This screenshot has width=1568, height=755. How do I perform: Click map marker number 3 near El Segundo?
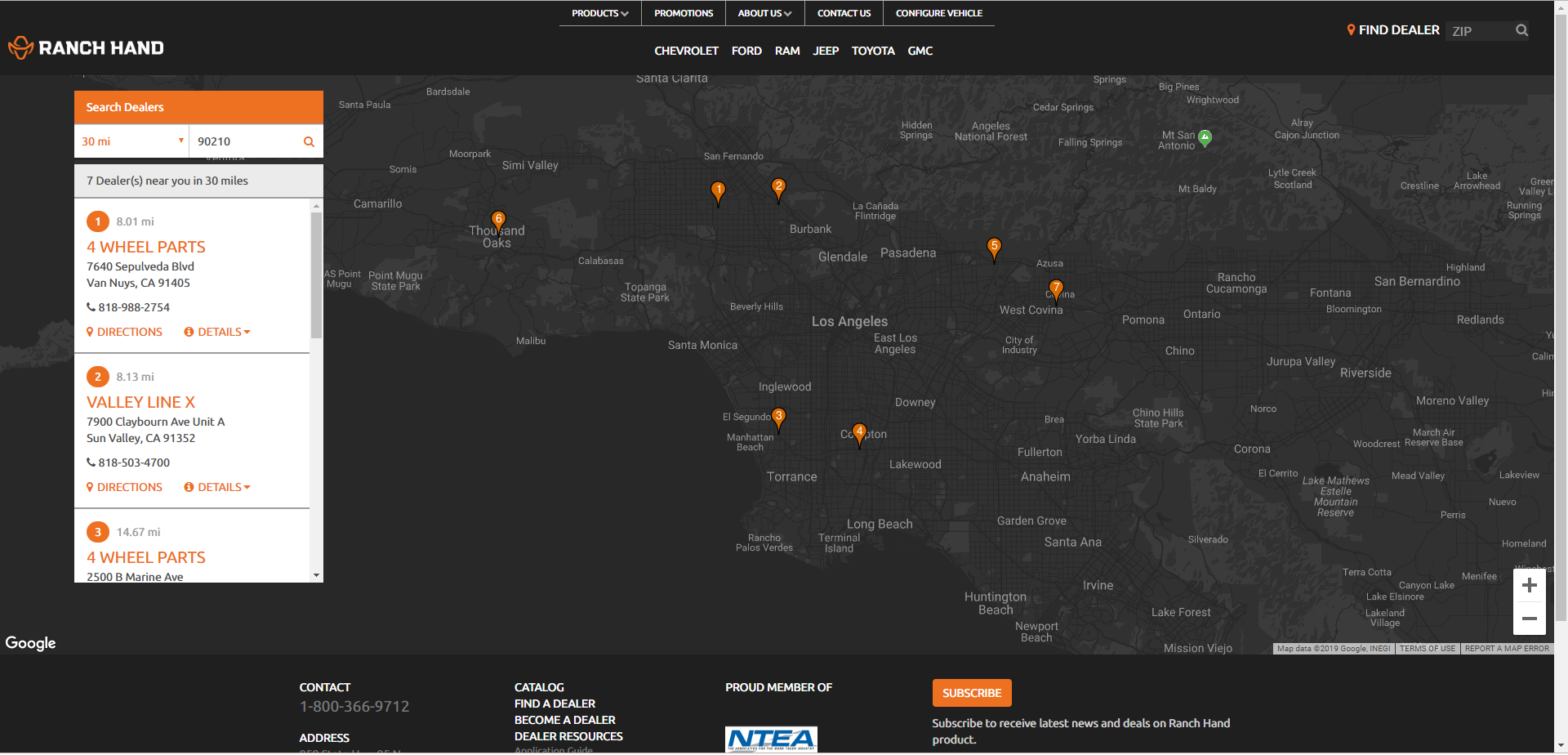tap(779, 418)
